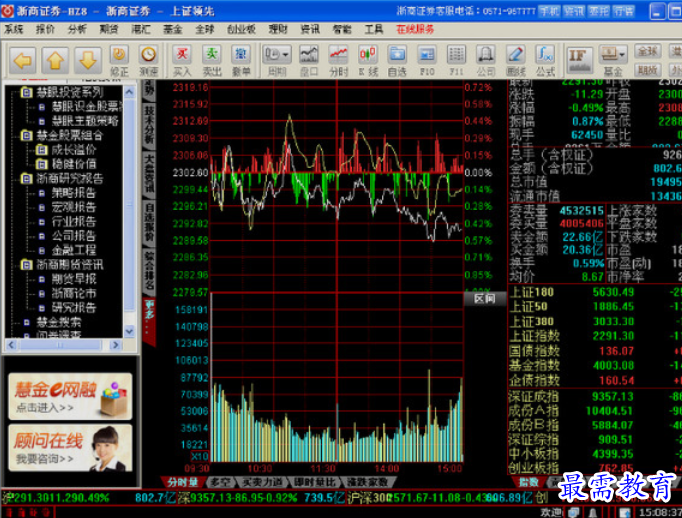Open the 资讯 menu in menu bar
The image size is (682, 518).
310,29
